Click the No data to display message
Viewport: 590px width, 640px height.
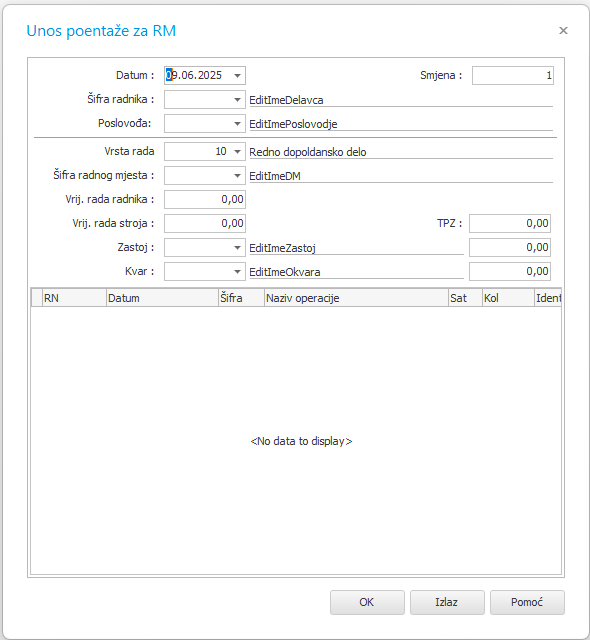pos(302,441)
